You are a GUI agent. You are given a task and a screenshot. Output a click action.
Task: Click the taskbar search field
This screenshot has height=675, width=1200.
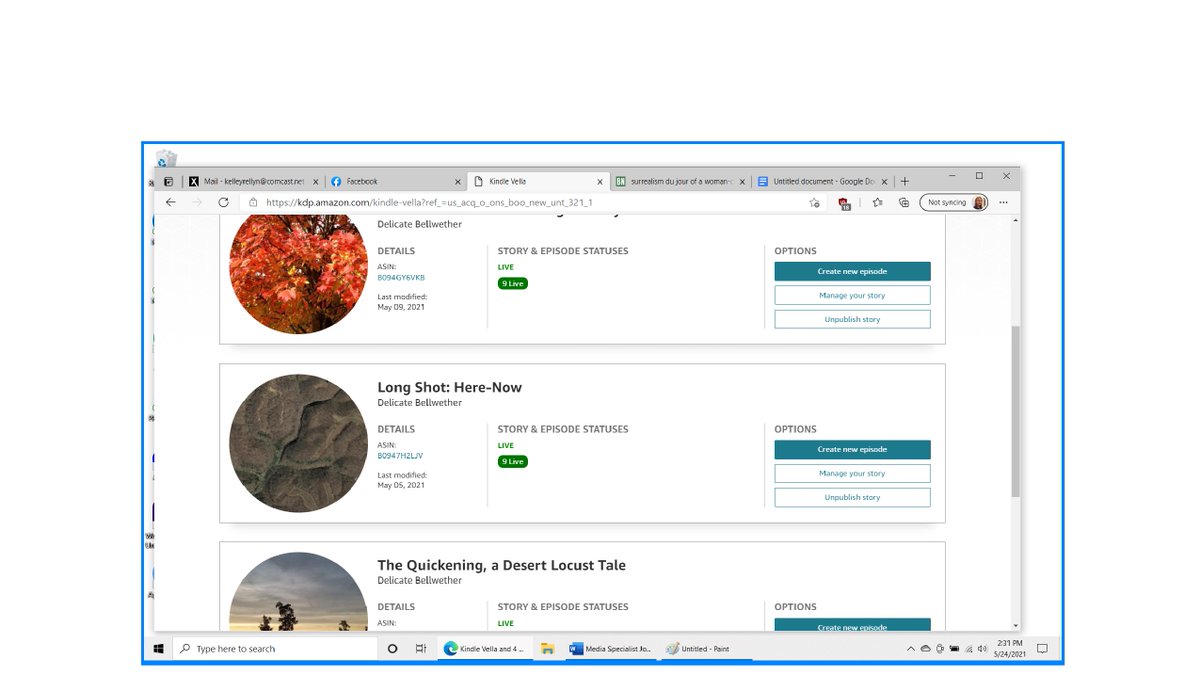[275, 648]
